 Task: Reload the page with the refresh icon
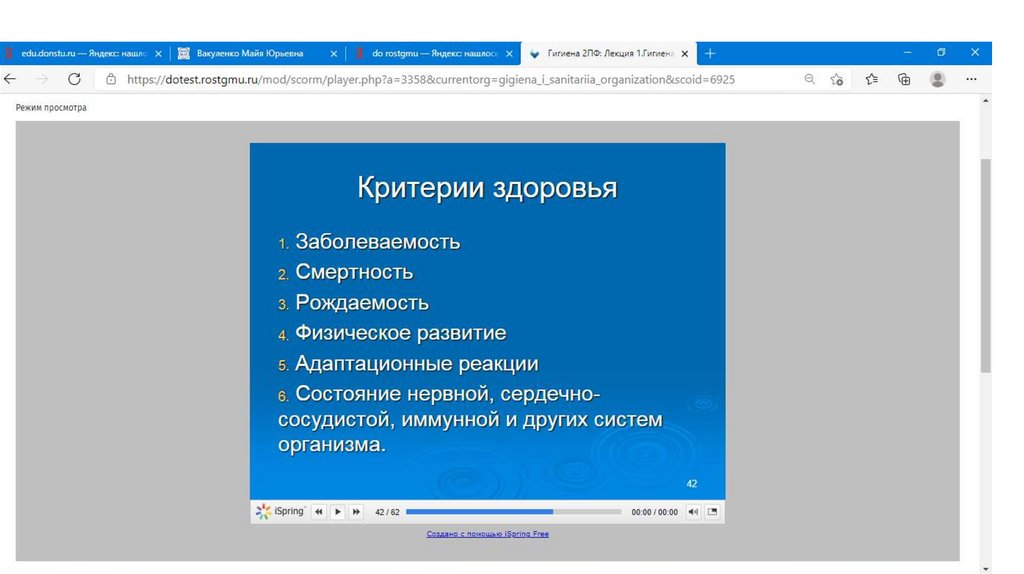coord(74,79)
